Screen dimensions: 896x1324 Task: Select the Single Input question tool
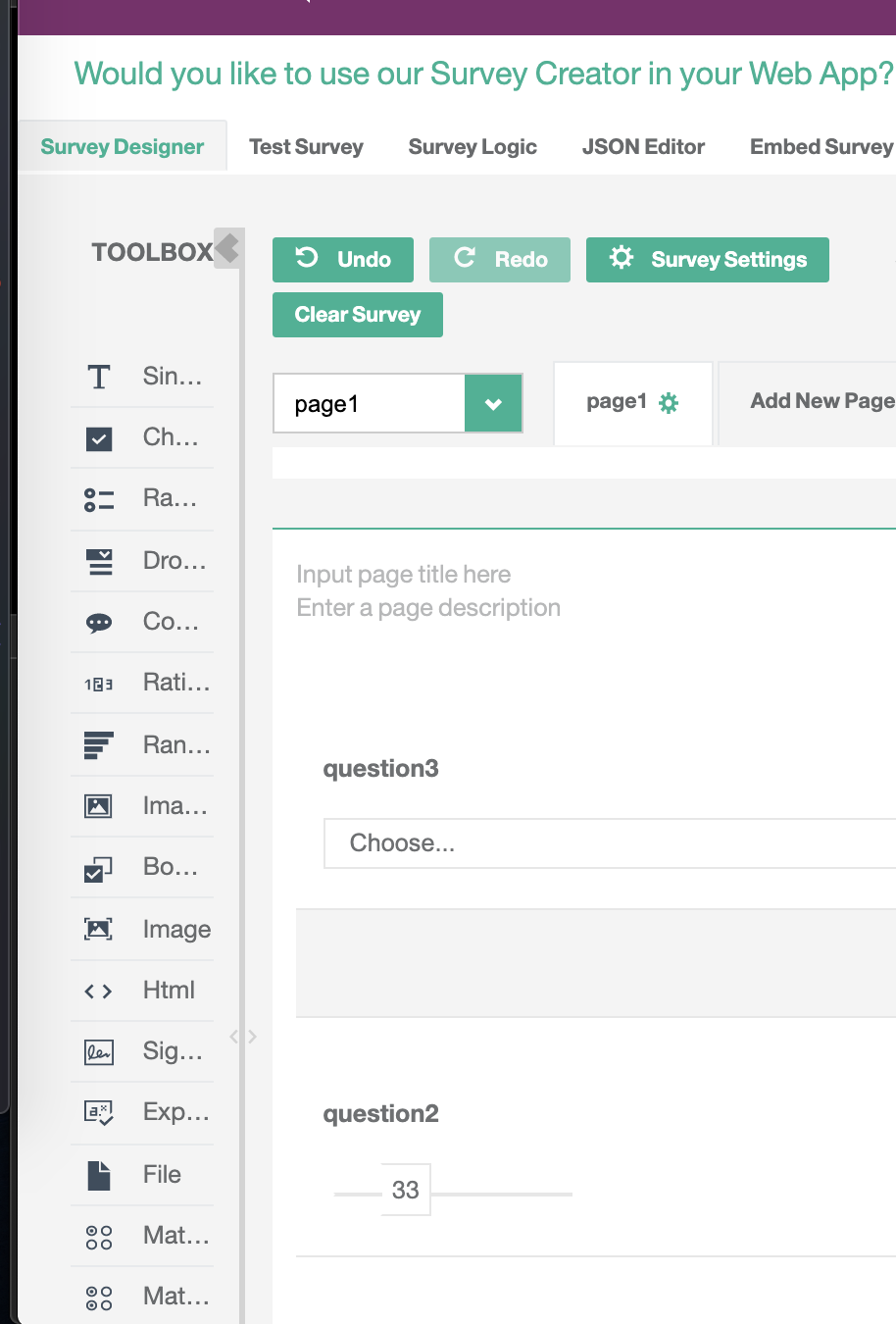pyautogui.click(x=142, y=376)
